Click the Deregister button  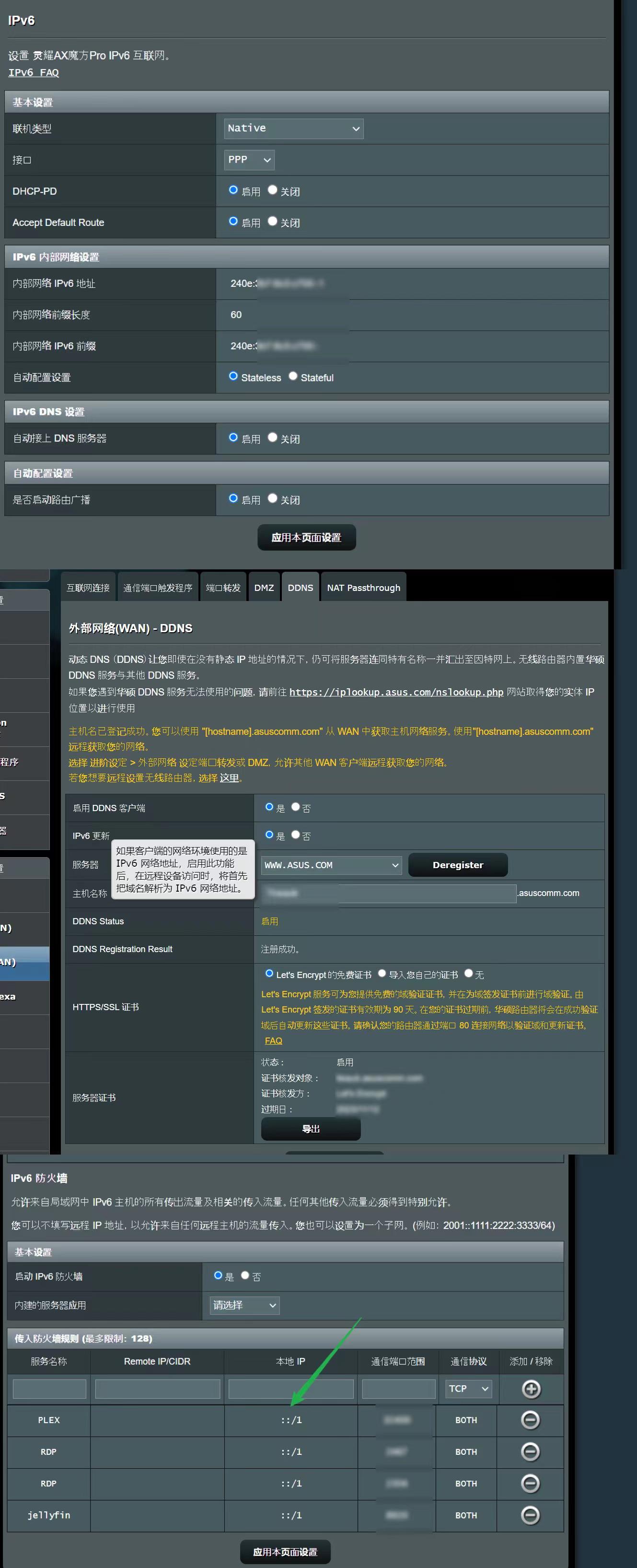click(x=458, y=865)
